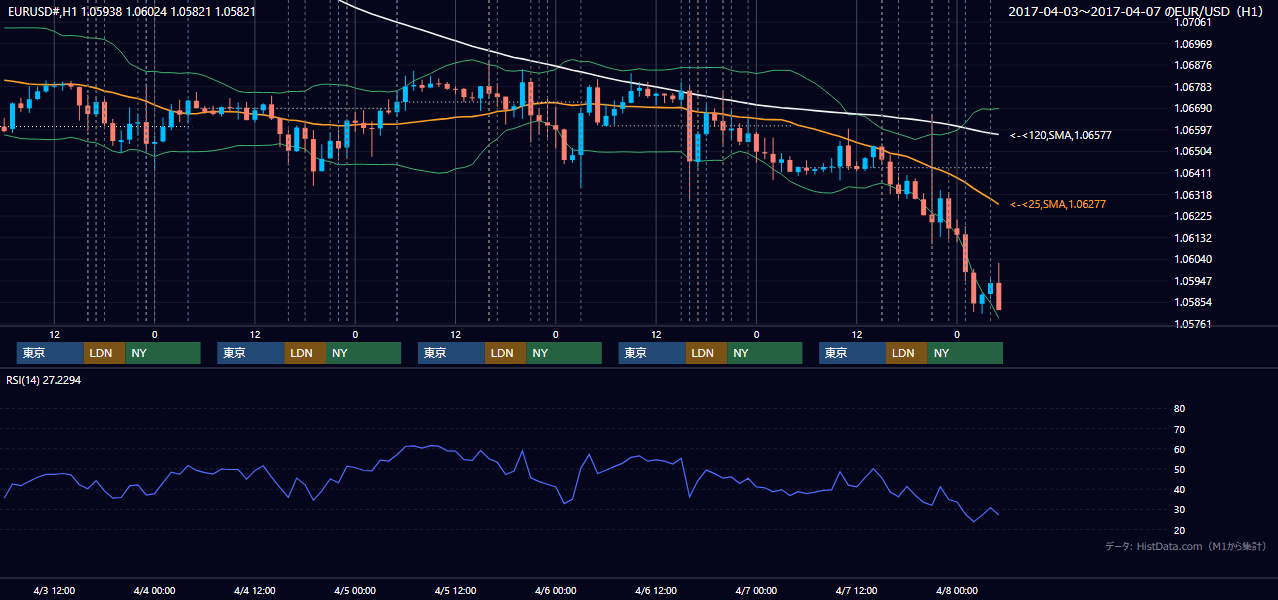This screenshot has height=600, width=1278.
Task: Click RSI scale level 80
Action: click(1179, 409)
